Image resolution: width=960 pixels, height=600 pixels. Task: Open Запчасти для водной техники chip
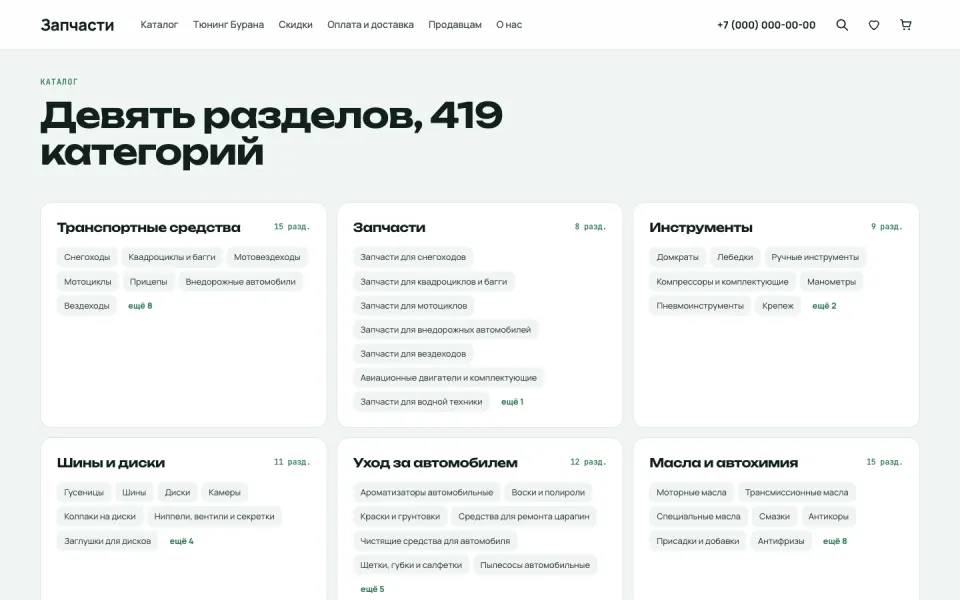pyautogui.click(x=421, y=402)
